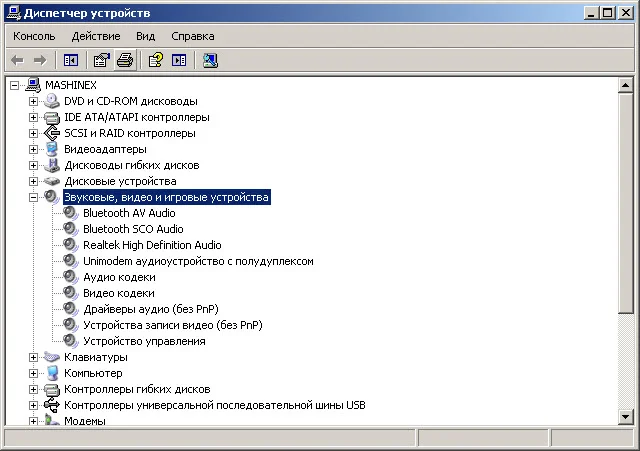Open the Properties toolbar icon
This screenshot has width=640, height=451.
click(x=102, y=61)
